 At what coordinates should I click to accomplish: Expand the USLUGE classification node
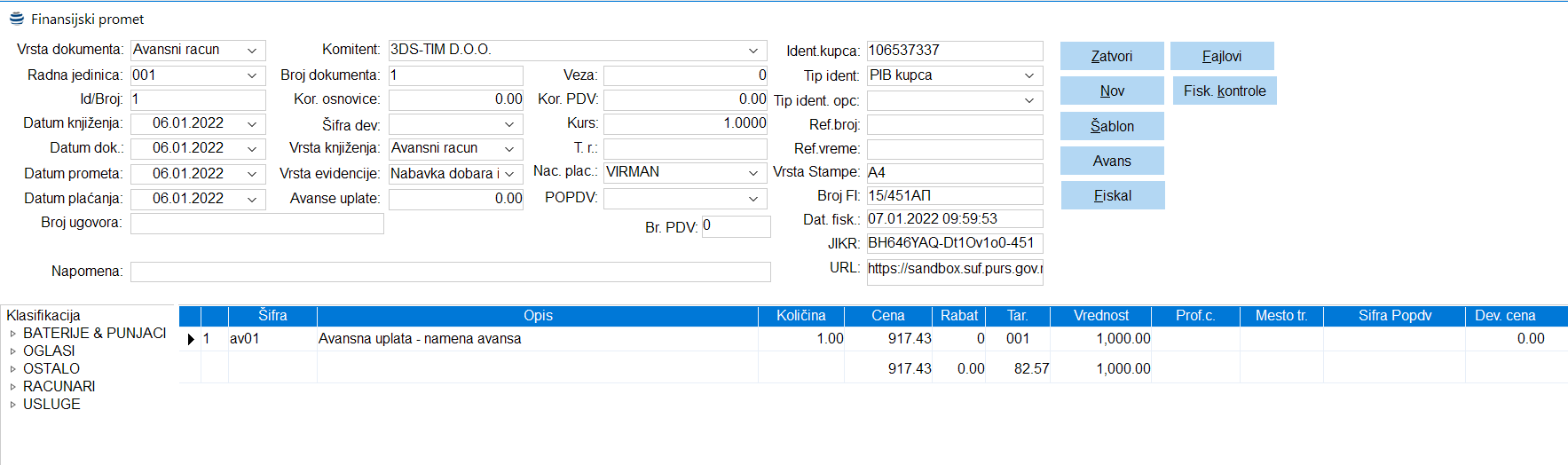click(x=13, y=405)
